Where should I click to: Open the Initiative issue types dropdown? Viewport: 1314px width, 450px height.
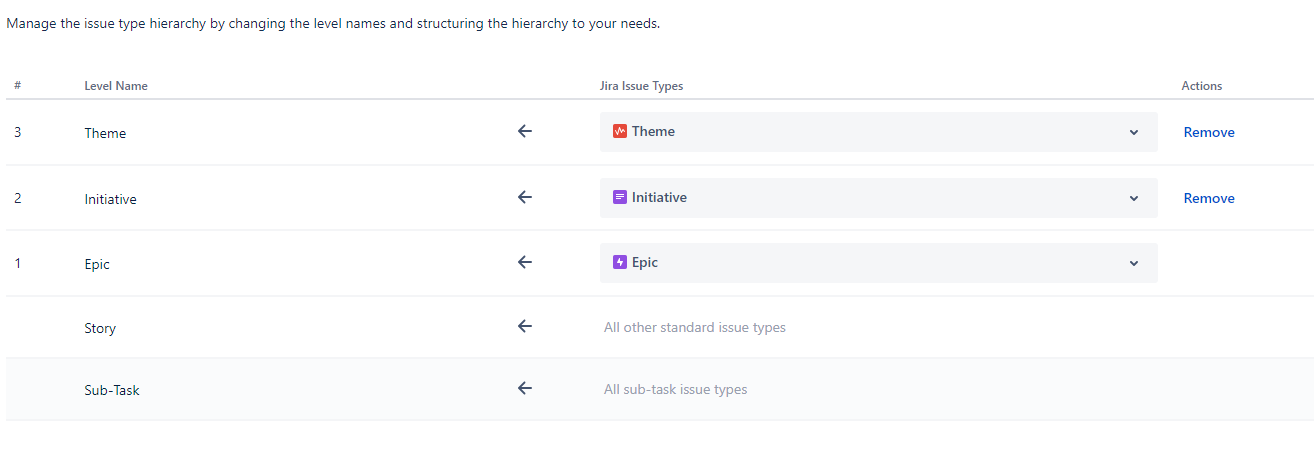pos(878,198)
